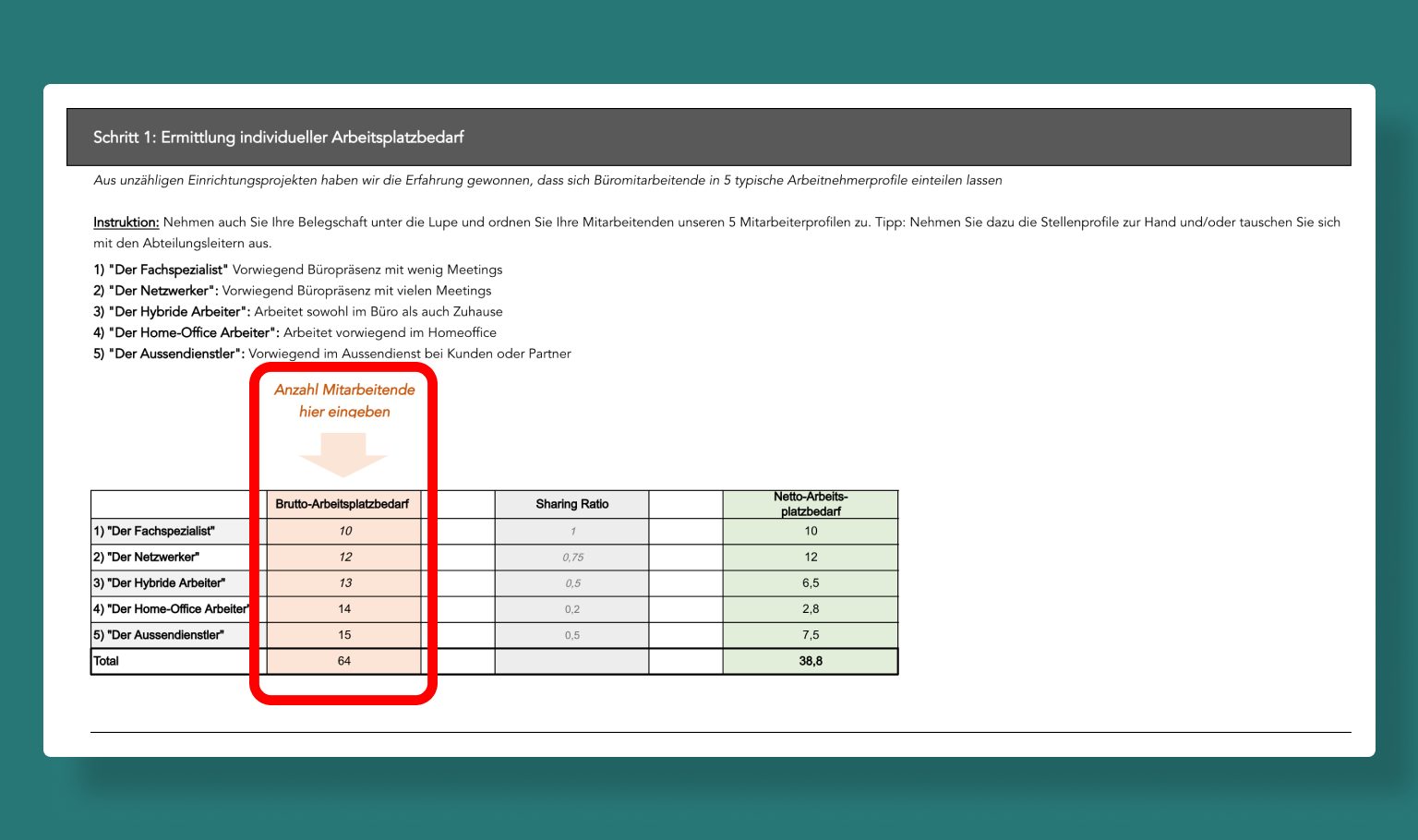Click the Sharing Ratio column header

click(571, 504)
